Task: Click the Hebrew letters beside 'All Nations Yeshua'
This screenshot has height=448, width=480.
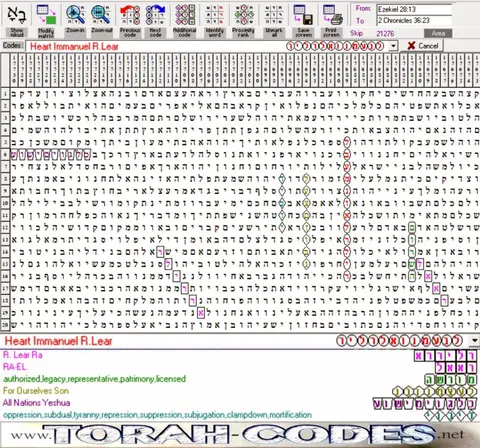Action: (x=424, y=404)
